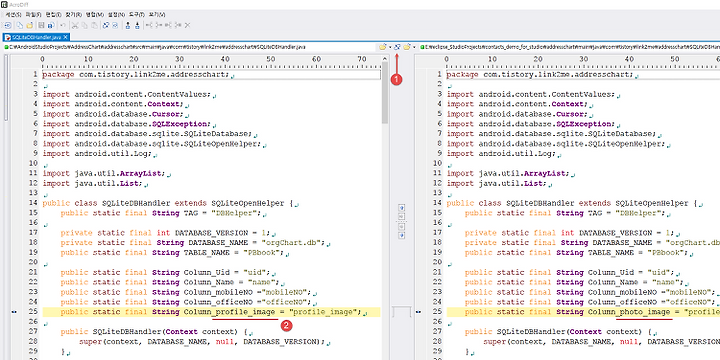This screenshot has height=360, width=720.
Task: Click the gray X delete icon ending the toolbar
Action: pos(187,25)
